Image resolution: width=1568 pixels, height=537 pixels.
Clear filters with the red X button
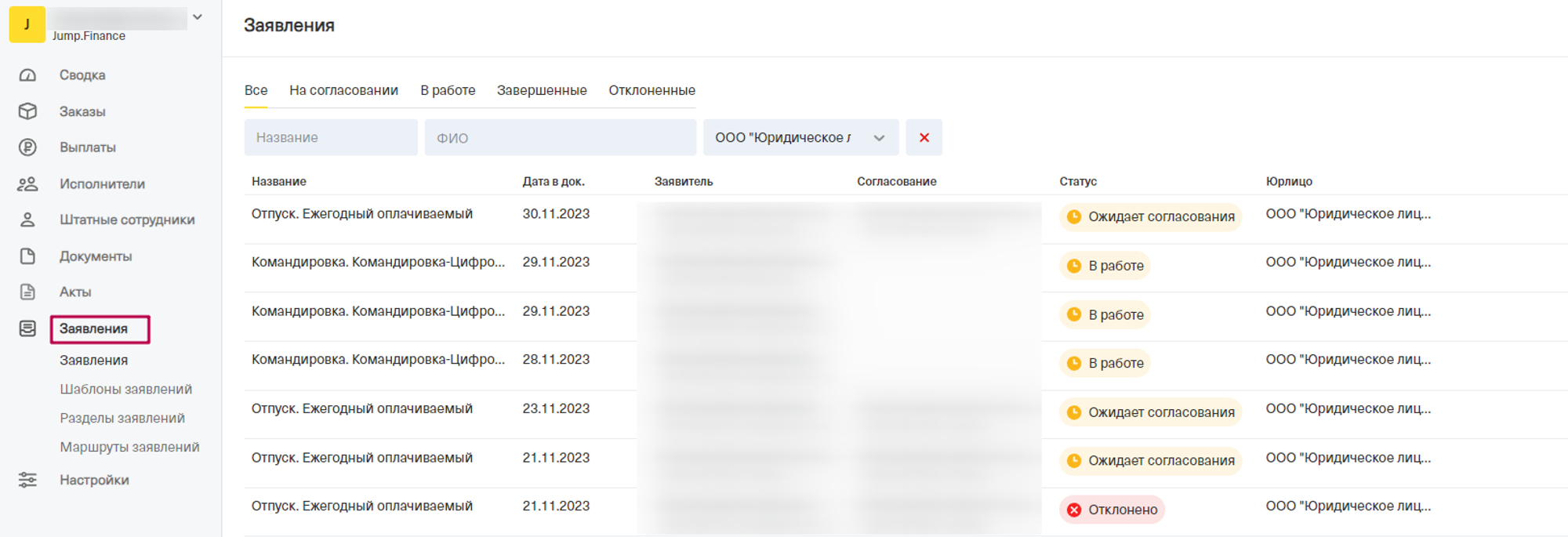[x=924, y=138]
